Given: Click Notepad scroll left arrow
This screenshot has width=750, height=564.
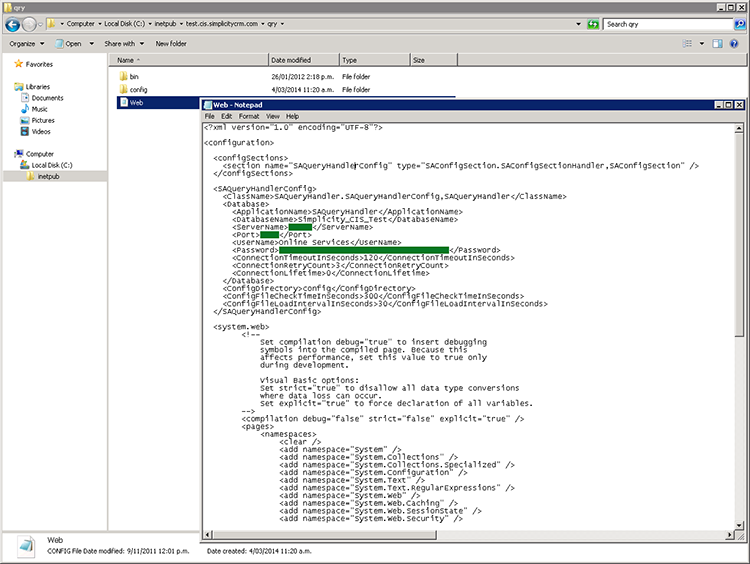Looking at the screenshot, I should [x=208, y=535].
